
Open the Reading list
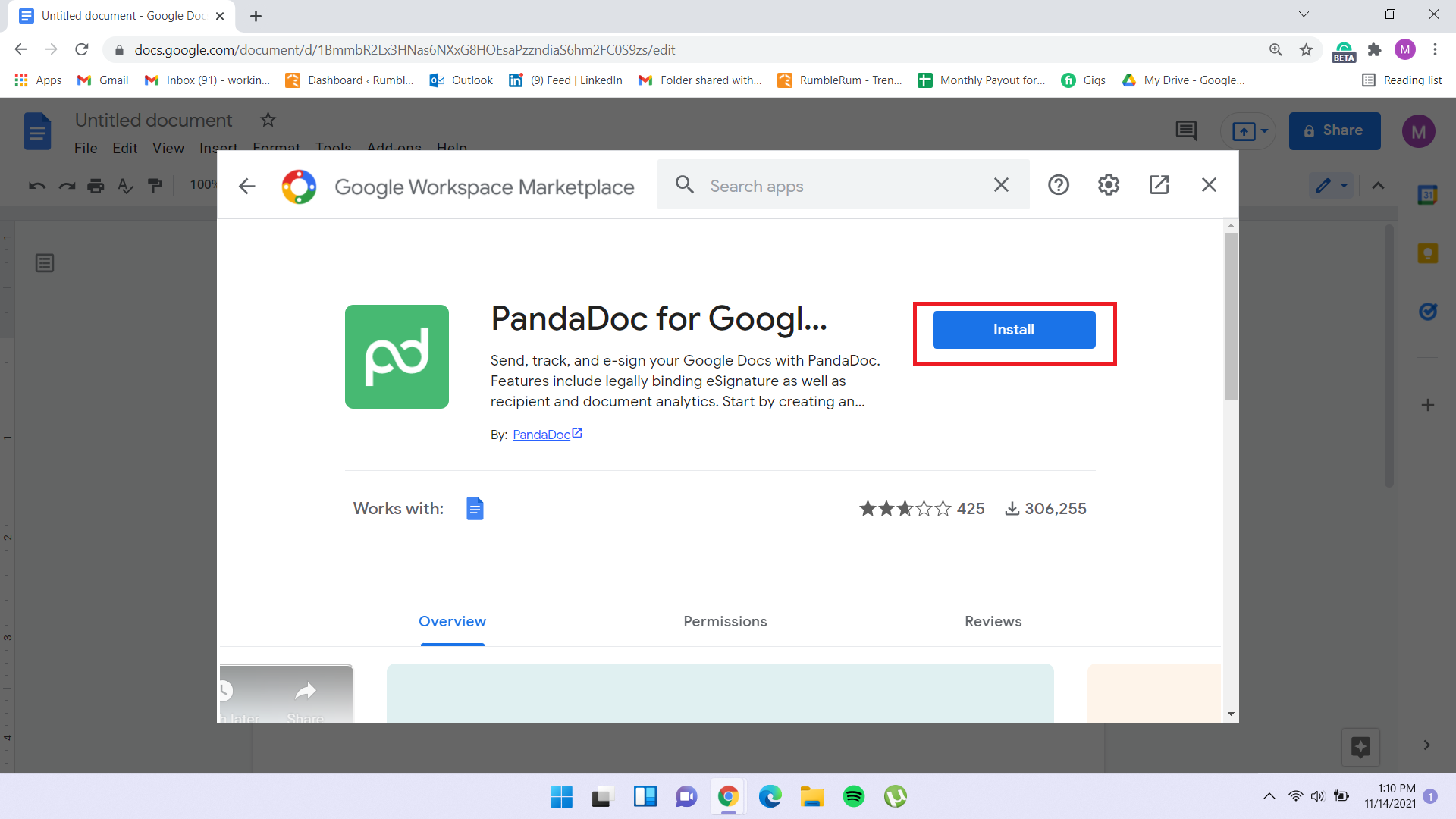coord(1401,80)
